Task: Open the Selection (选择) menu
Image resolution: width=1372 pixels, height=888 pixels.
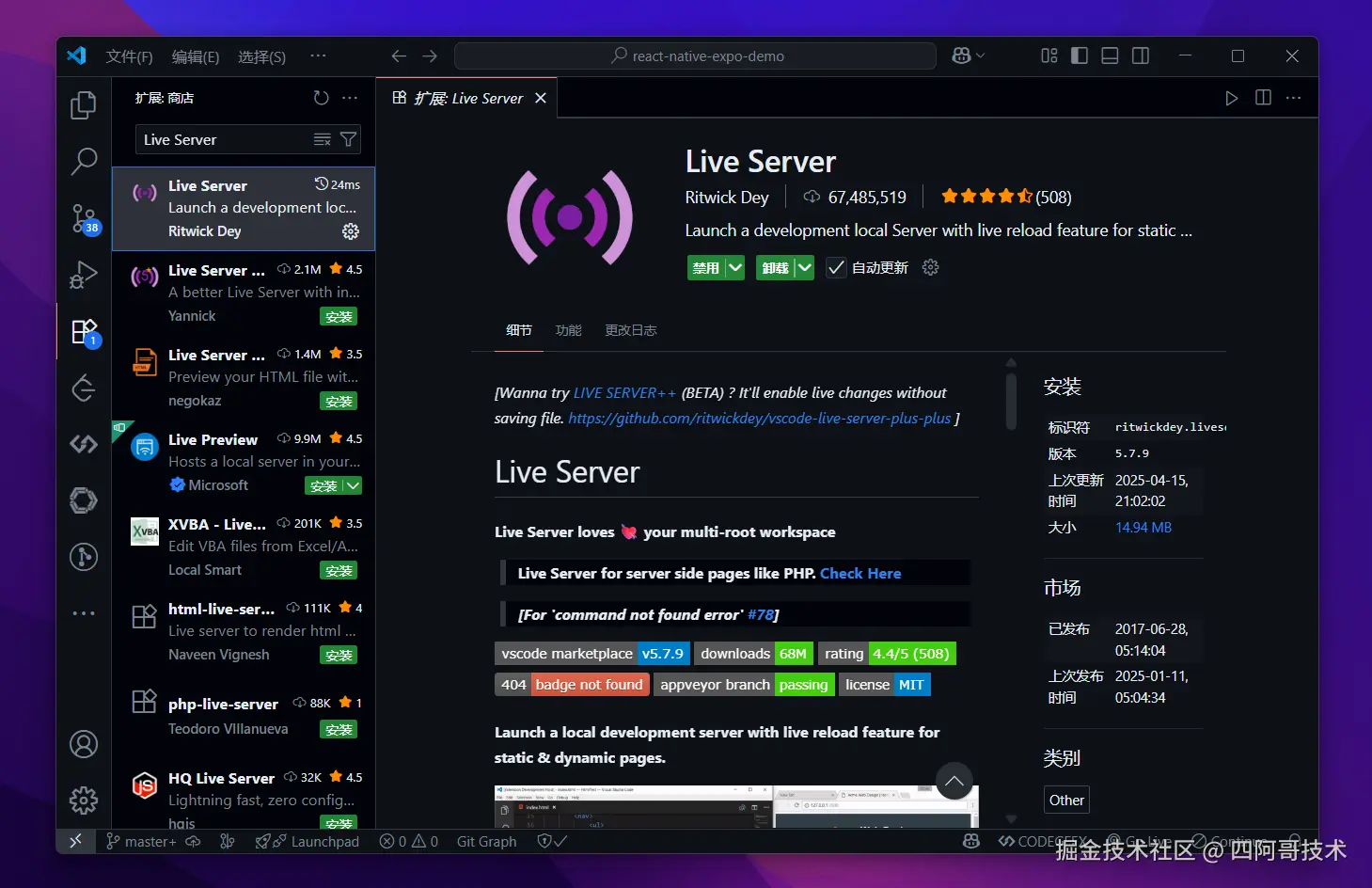Action: 261,56
